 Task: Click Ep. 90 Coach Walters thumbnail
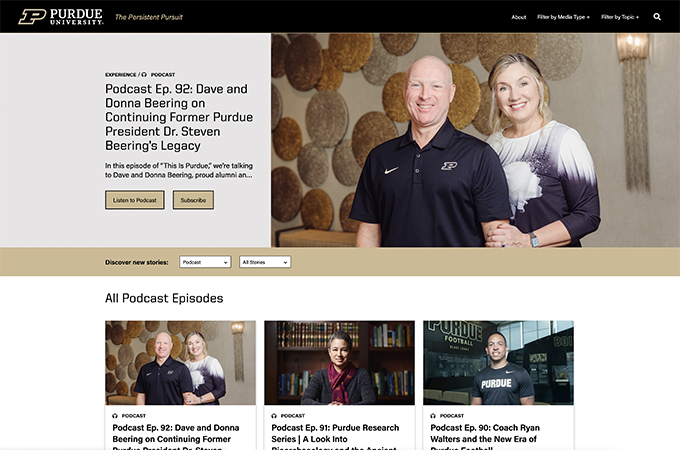pos(498,363)
